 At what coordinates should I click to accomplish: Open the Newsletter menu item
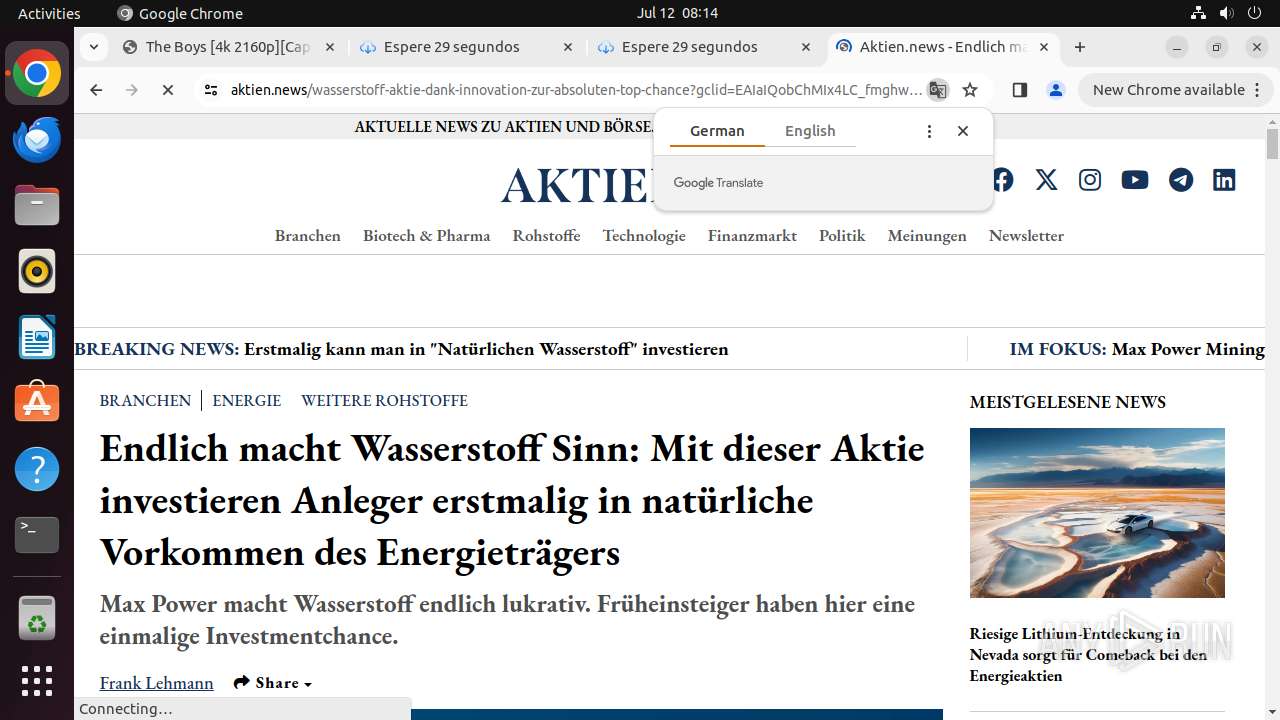click(1026, 236)
